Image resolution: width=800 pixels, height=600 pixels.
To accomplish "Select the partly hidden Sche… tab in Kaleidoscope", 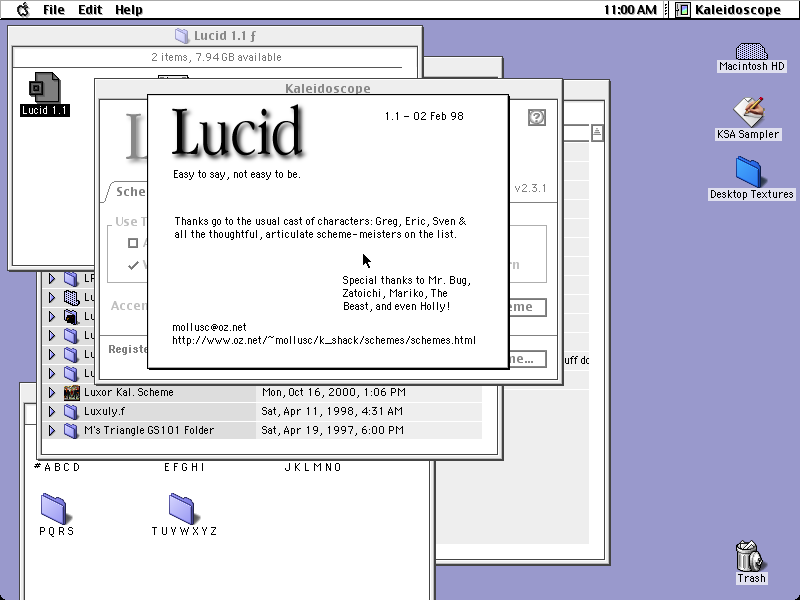I will 128,192.
